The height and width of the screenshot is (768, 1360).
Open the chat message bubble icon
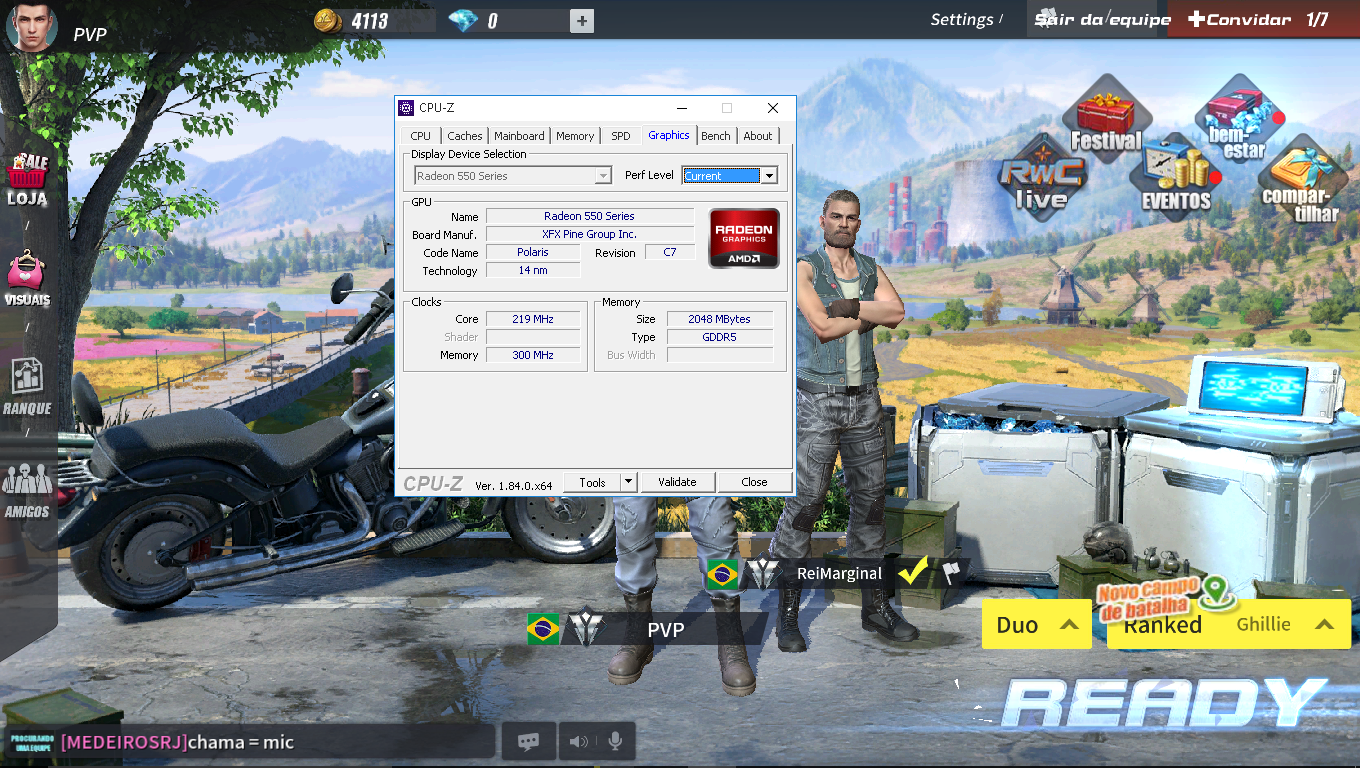[528, 741]
